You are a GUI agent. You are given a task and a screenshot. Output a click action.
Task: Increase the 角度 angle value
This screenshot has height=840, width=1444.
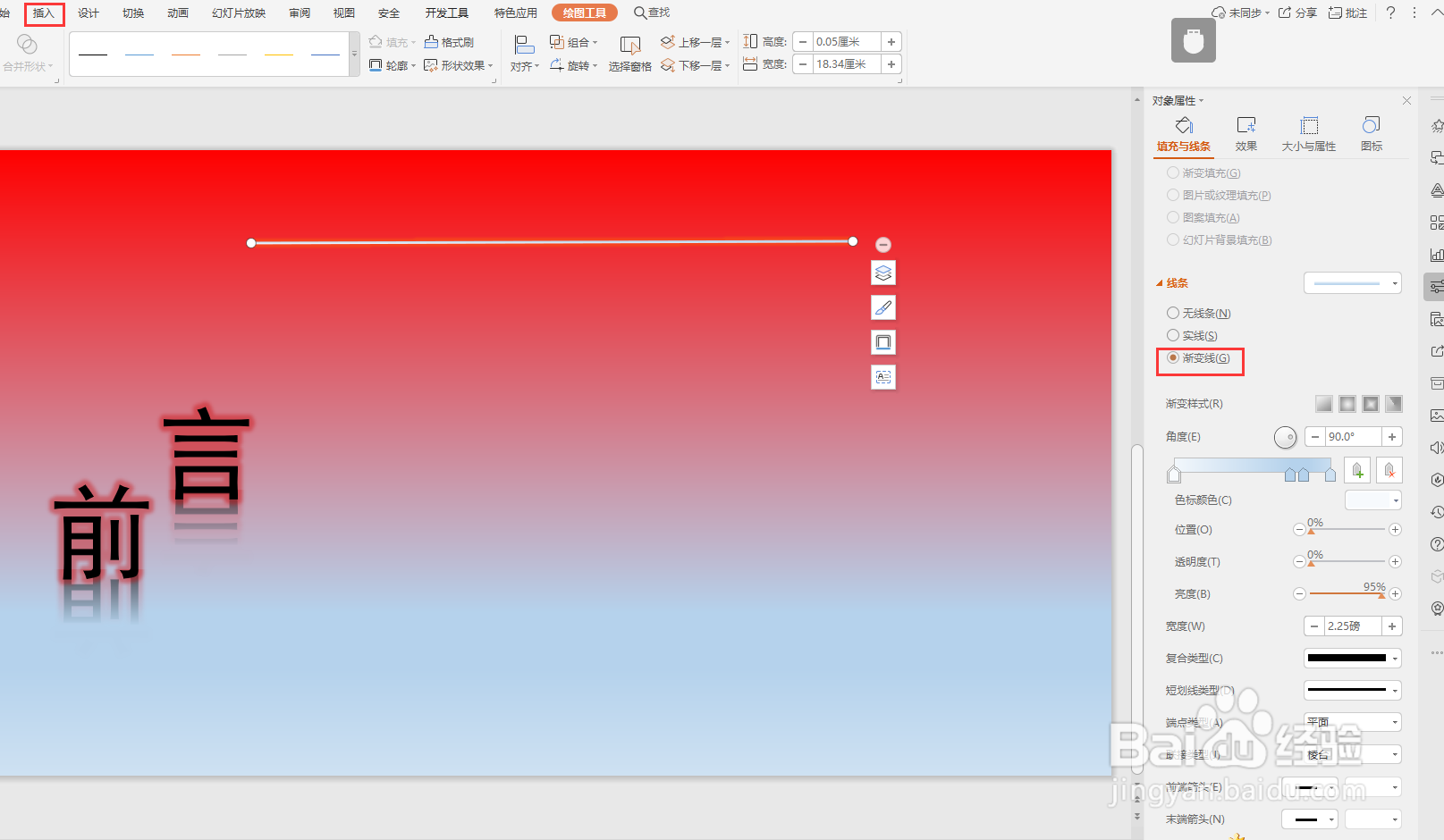1392,437
